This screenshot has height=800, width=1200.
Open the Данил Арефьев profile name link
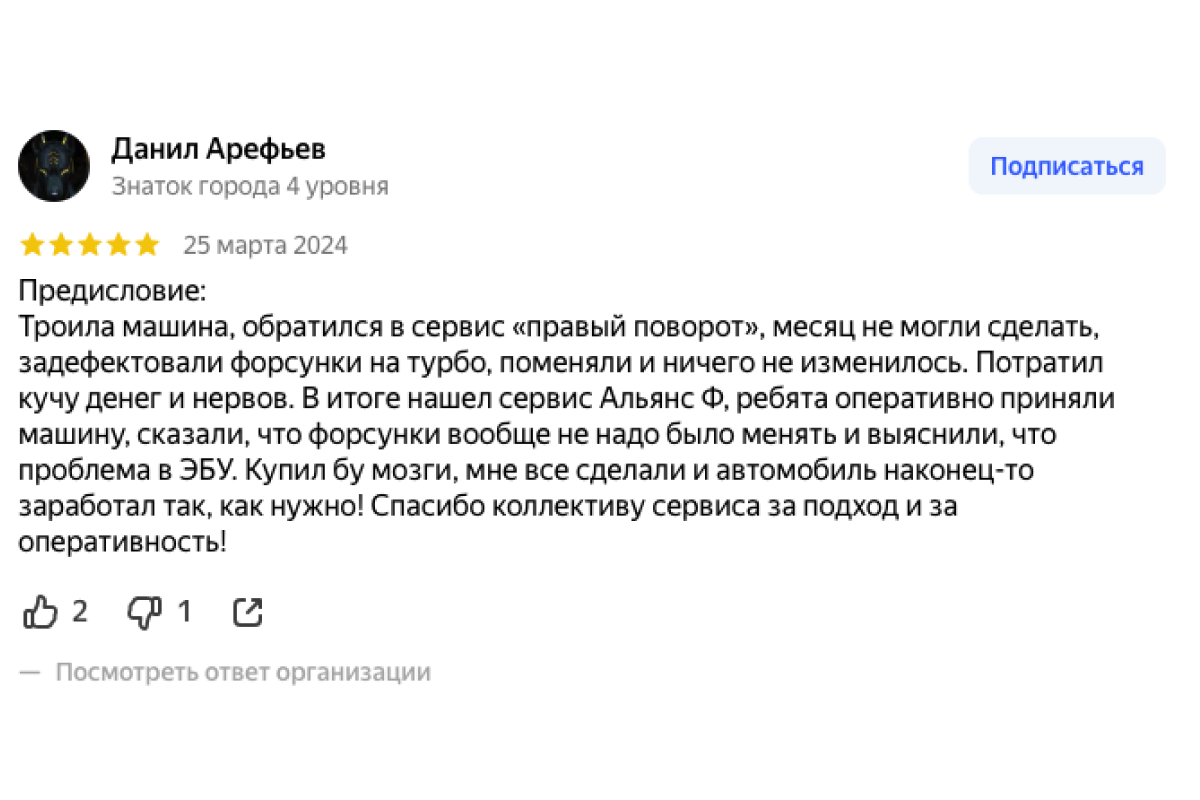(218, 150)
